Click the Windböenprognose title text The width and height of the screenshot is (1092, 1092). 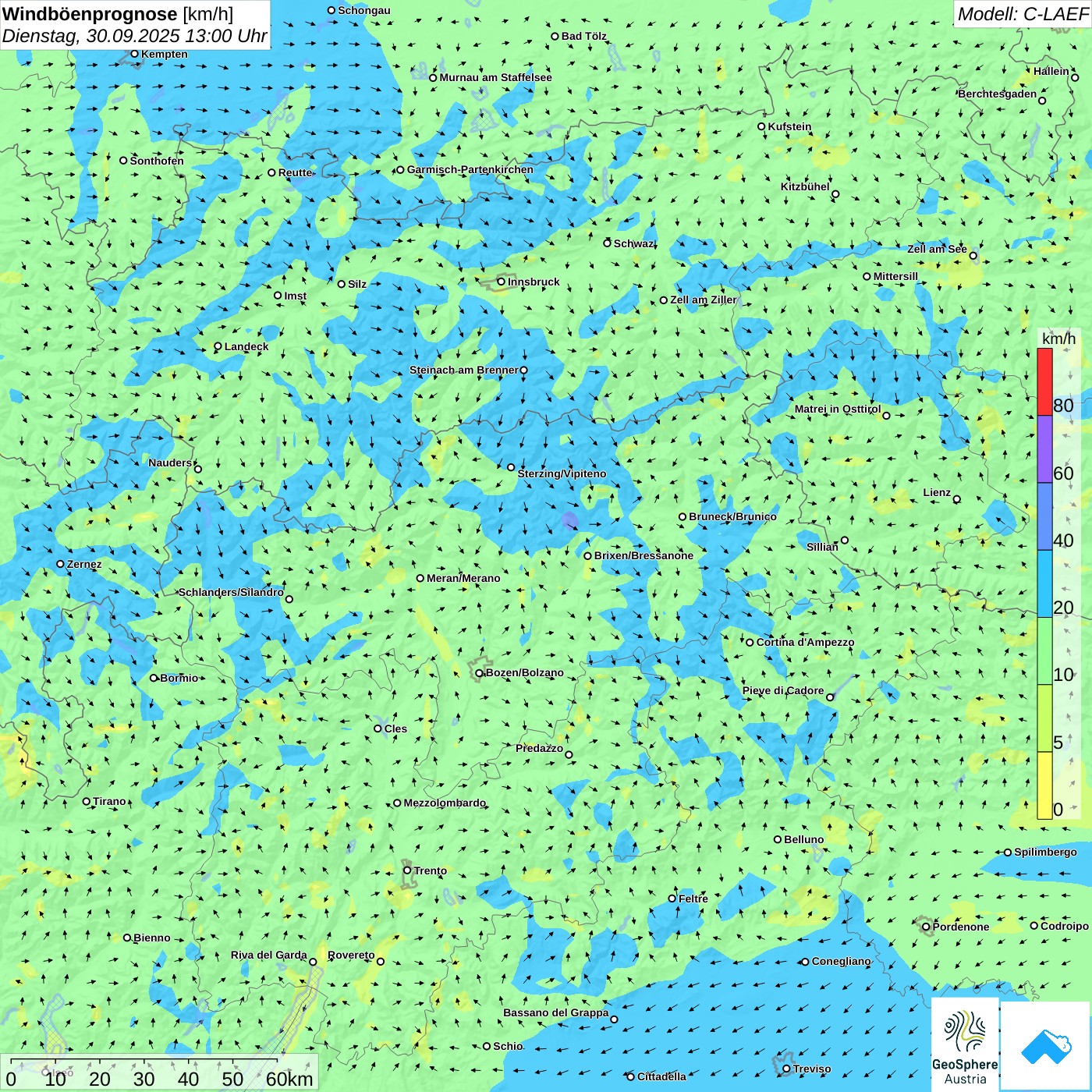(90, 14)
